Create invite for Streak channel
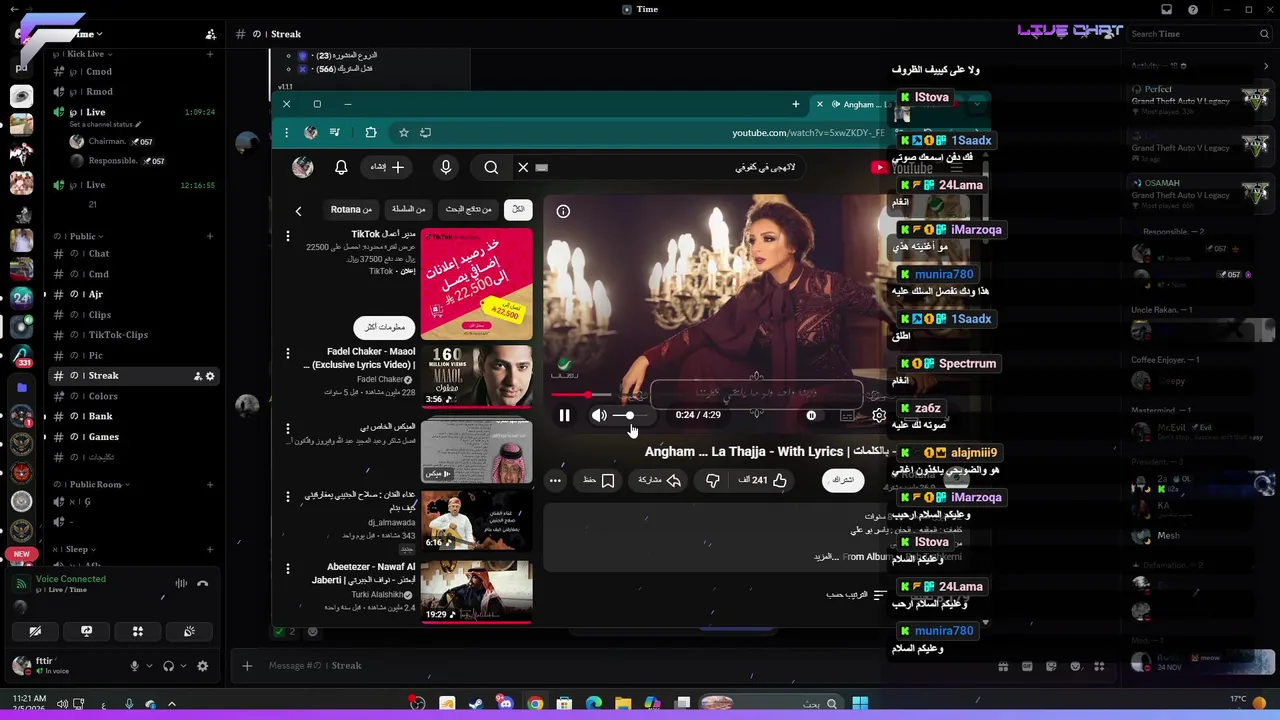1280x720 pixels. 198,376
